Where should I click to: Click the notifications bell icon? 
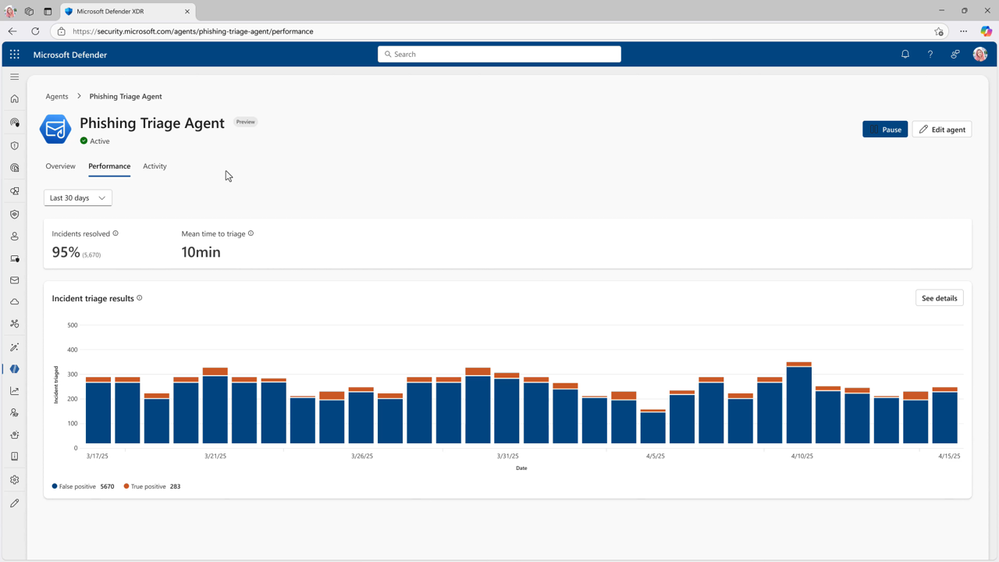pyautogui.click(x=905, y=55)
